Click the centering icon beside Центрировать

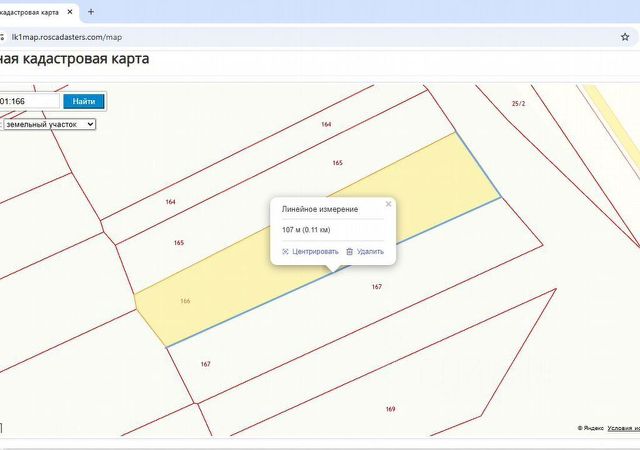(x=285, y=252)
